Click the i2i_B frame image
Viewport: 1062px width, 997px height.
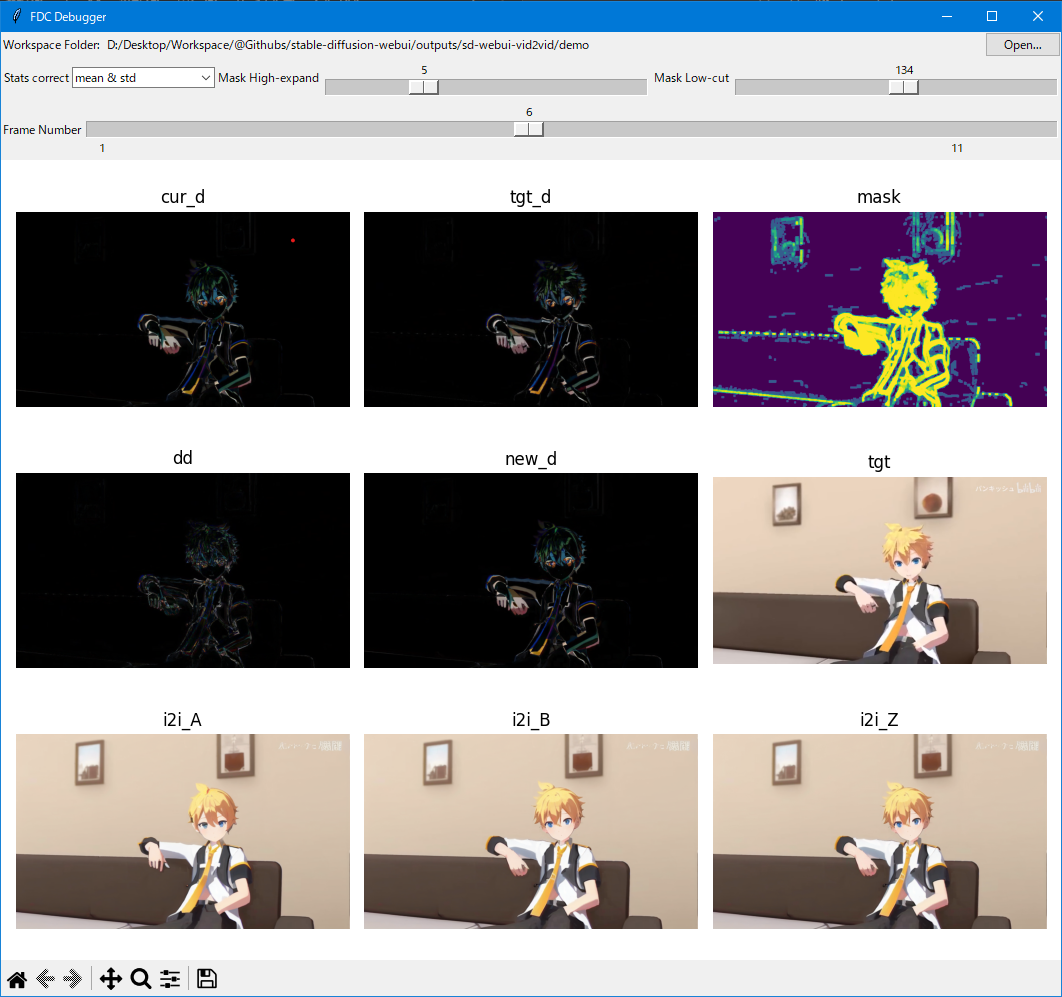531,831
